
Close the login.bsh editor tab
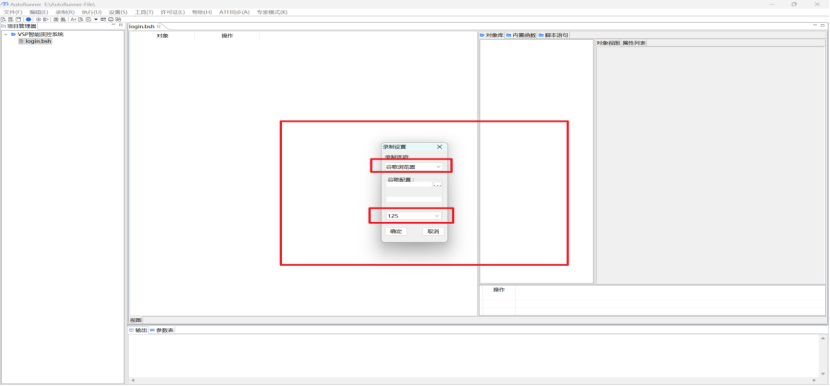158,26
